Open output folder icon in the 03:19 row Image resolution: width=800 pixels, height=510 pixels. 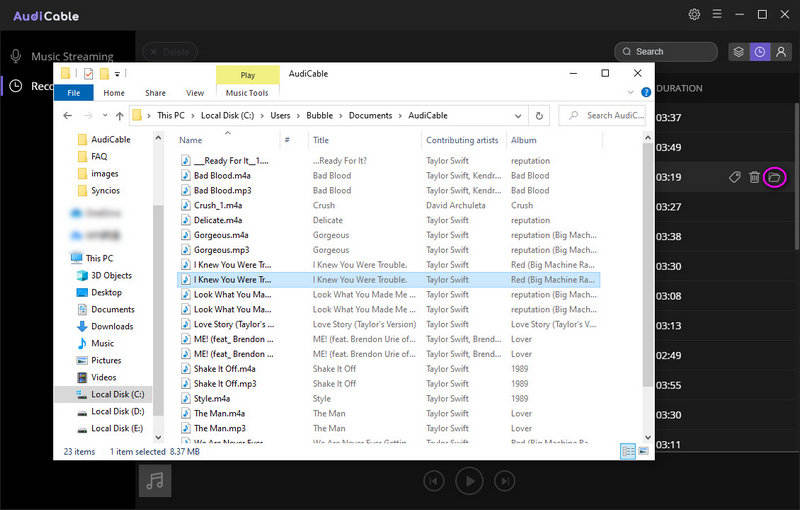click(x=774, y=177)
